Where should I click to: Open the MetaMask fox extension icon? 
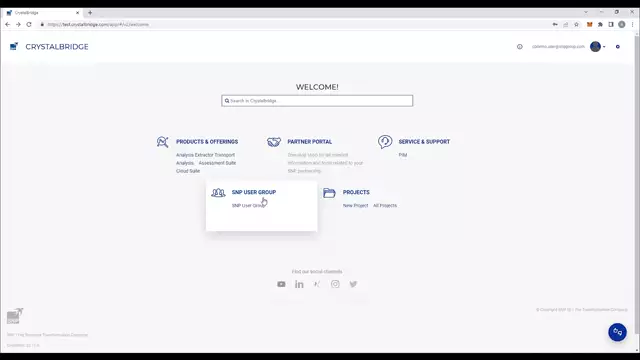[589, 24]
